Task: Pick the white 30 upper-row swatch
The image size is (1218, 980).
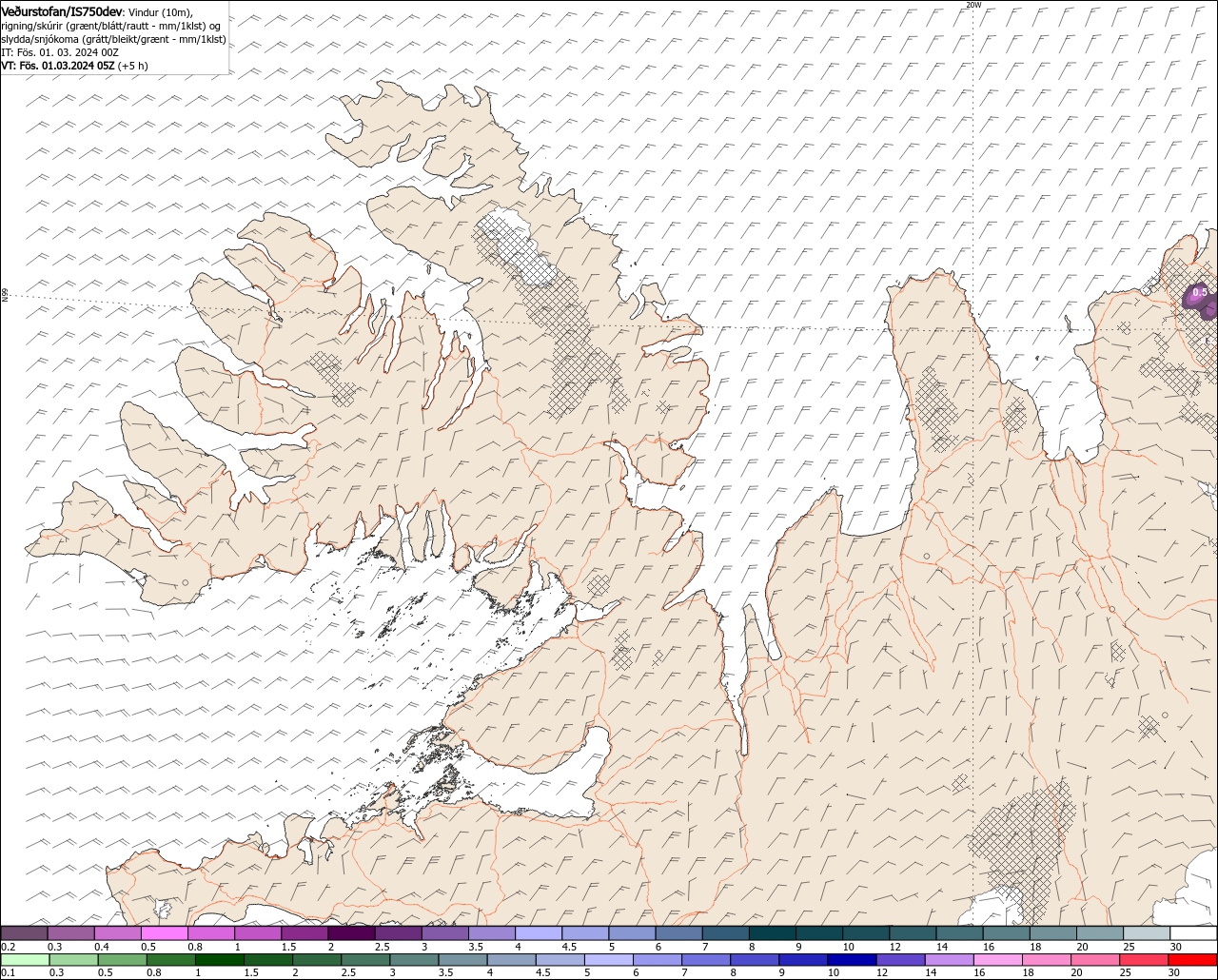Action: point(1193,933)
